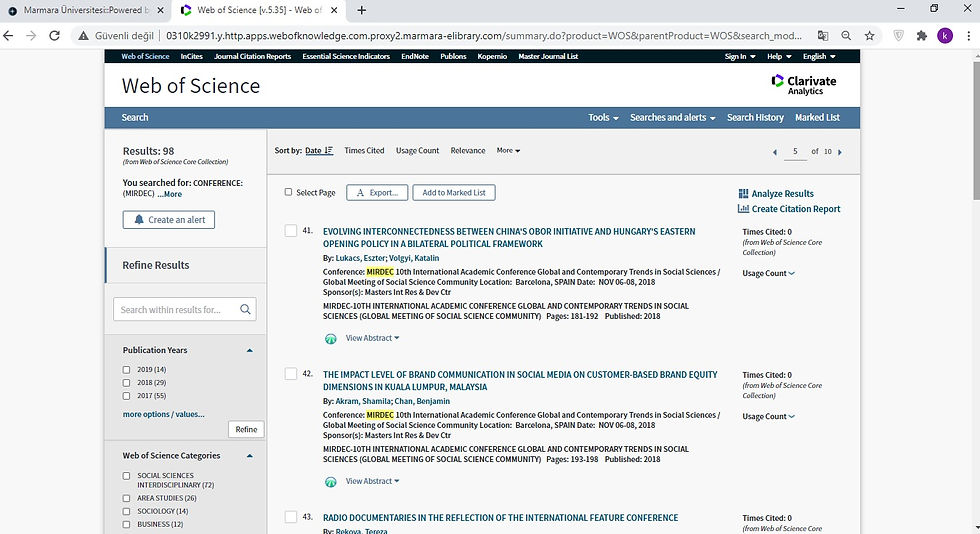Click the translate page icon

[x=823, y=36]
